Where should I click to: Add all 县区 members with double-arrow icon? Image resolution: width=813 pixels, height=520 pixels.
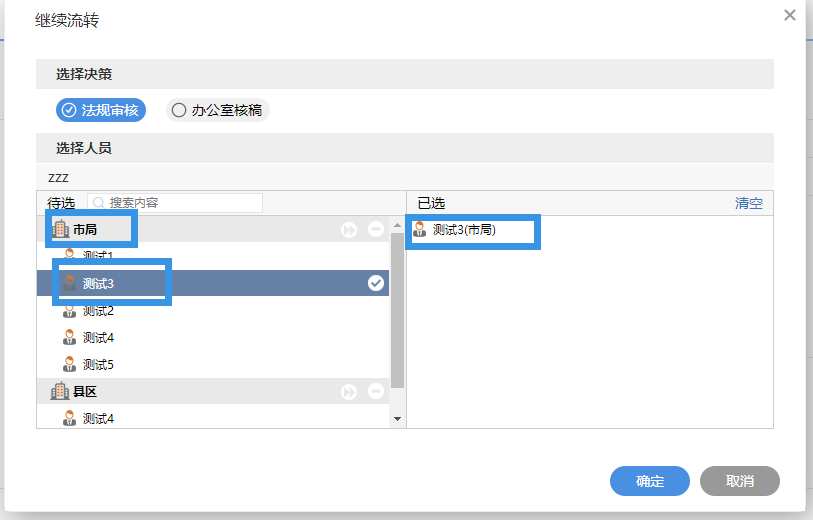point(349,392)
